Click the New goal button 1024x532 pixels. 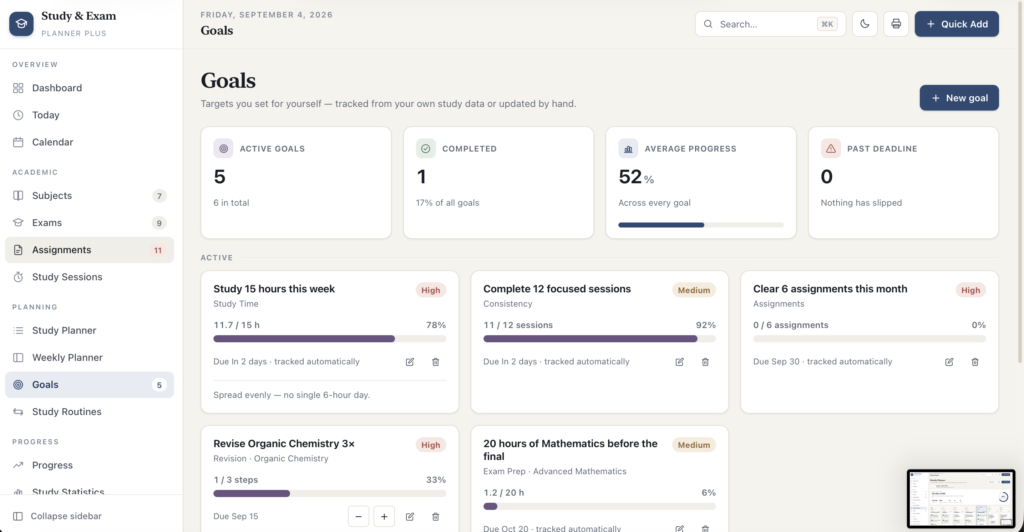(959, 98)
